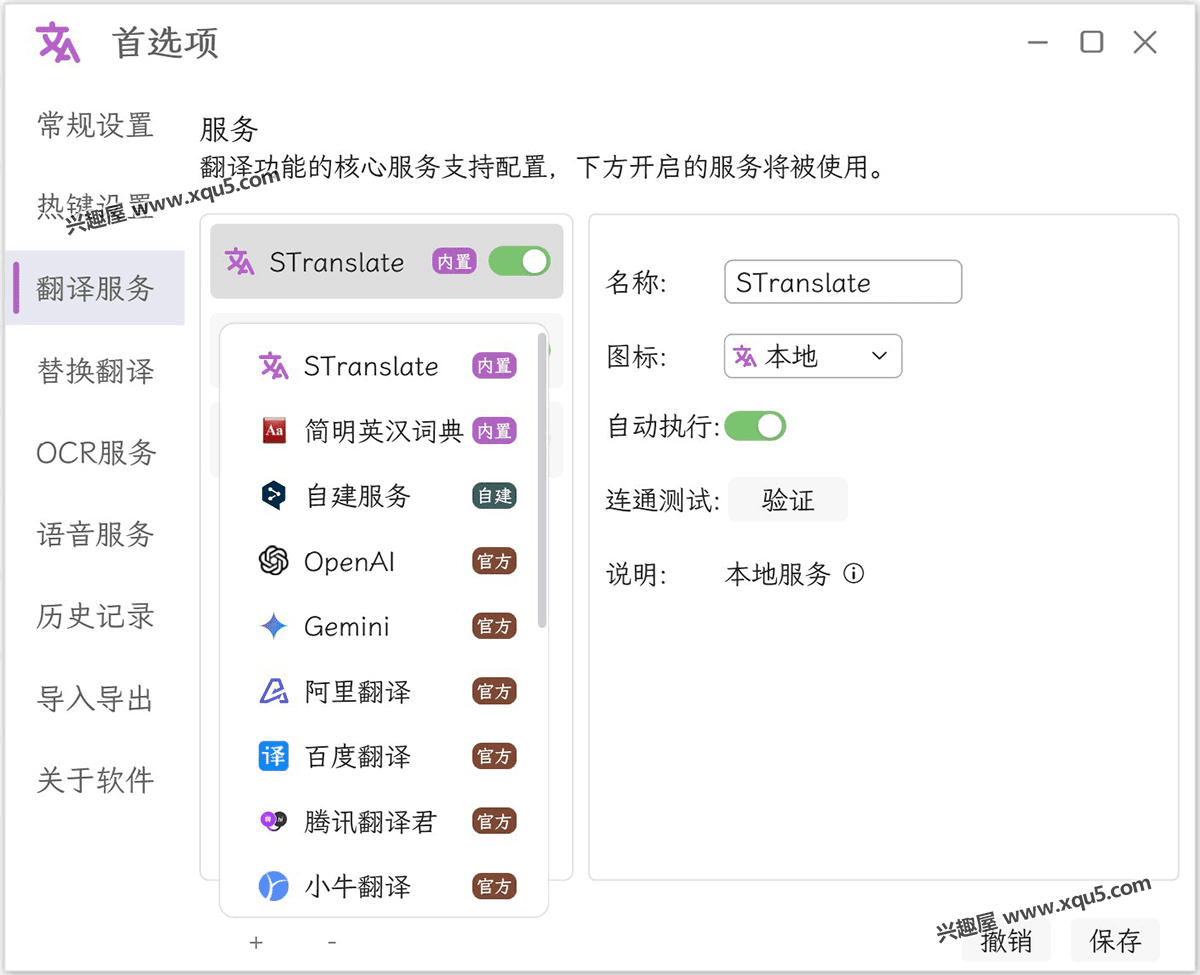Choose Gemini from the popup list
The image size is (1200, 975).
(x=384, y=626)
